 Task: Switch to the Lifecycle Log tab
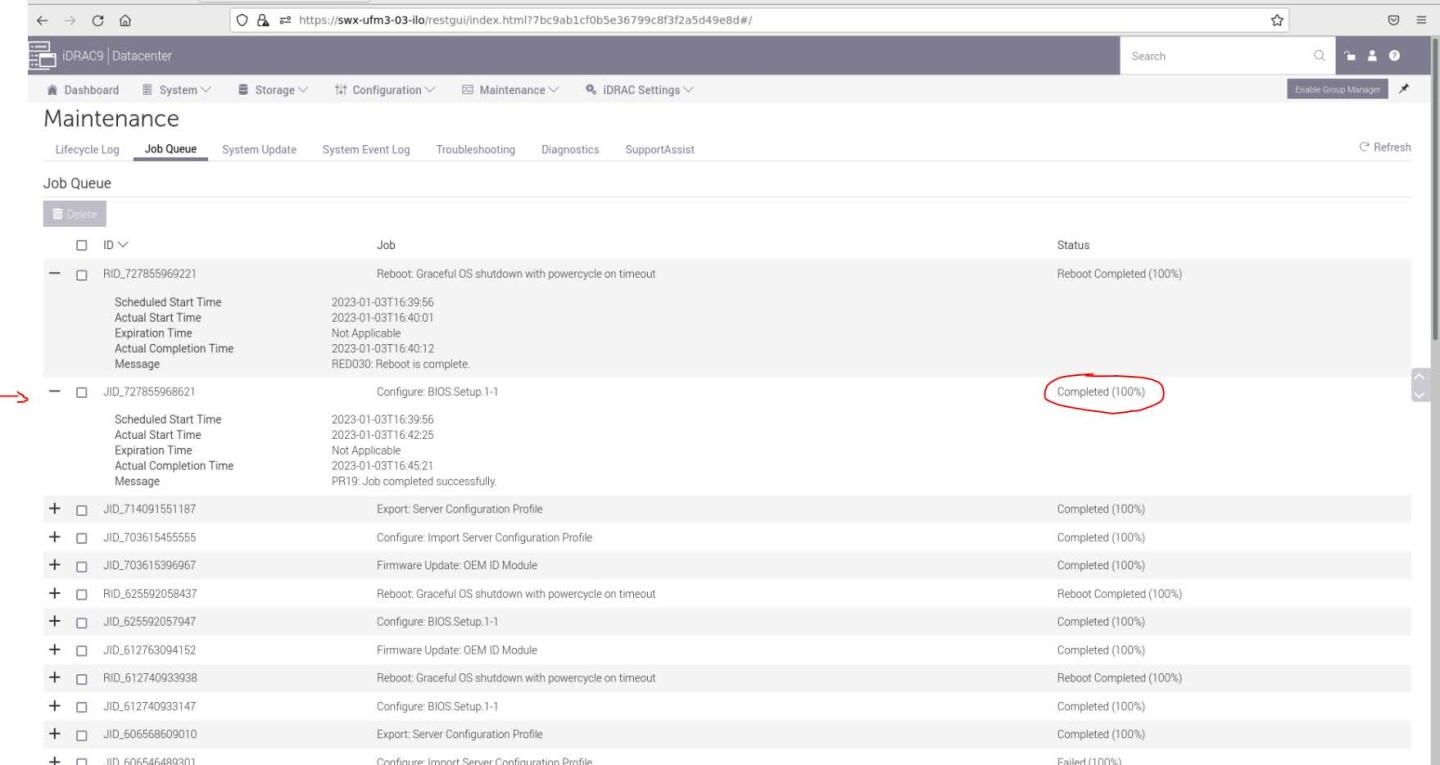coord(87,150)
